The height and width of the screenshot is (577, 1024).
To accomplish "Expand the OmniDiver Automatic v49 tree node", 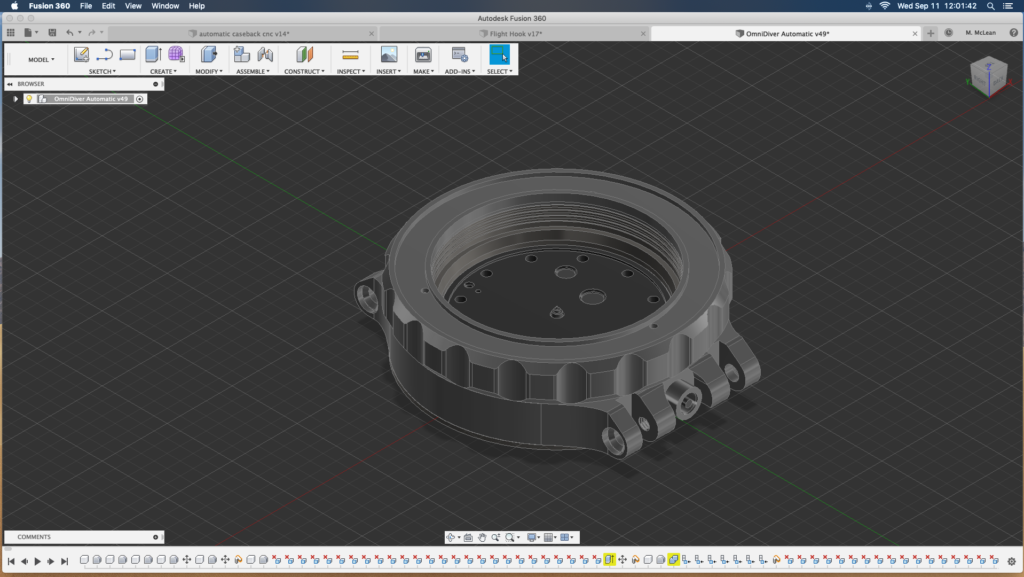I will click(16, 99).
